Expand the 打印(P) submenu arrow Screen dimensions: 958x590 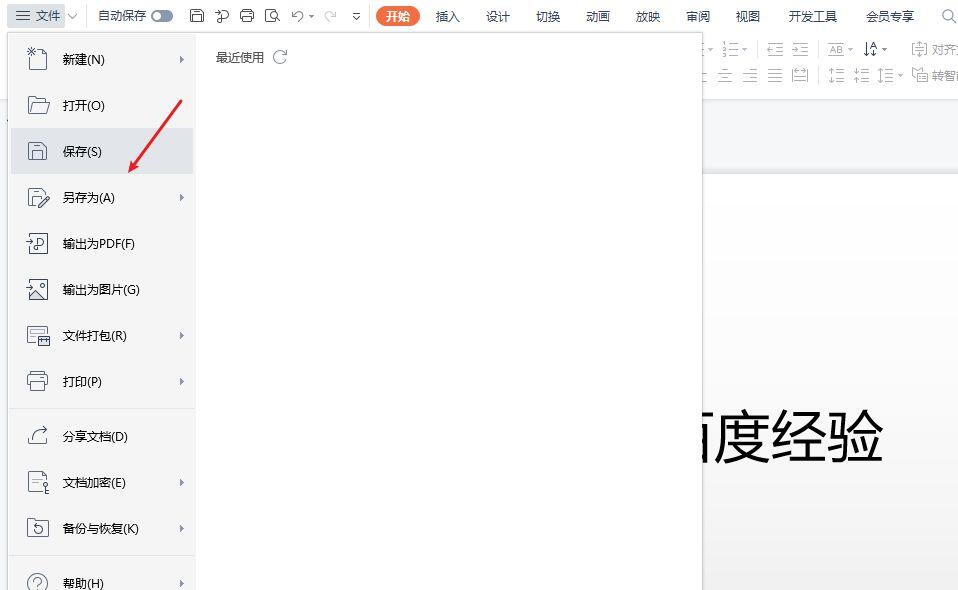pyautogui.click(x=181, y=381)
